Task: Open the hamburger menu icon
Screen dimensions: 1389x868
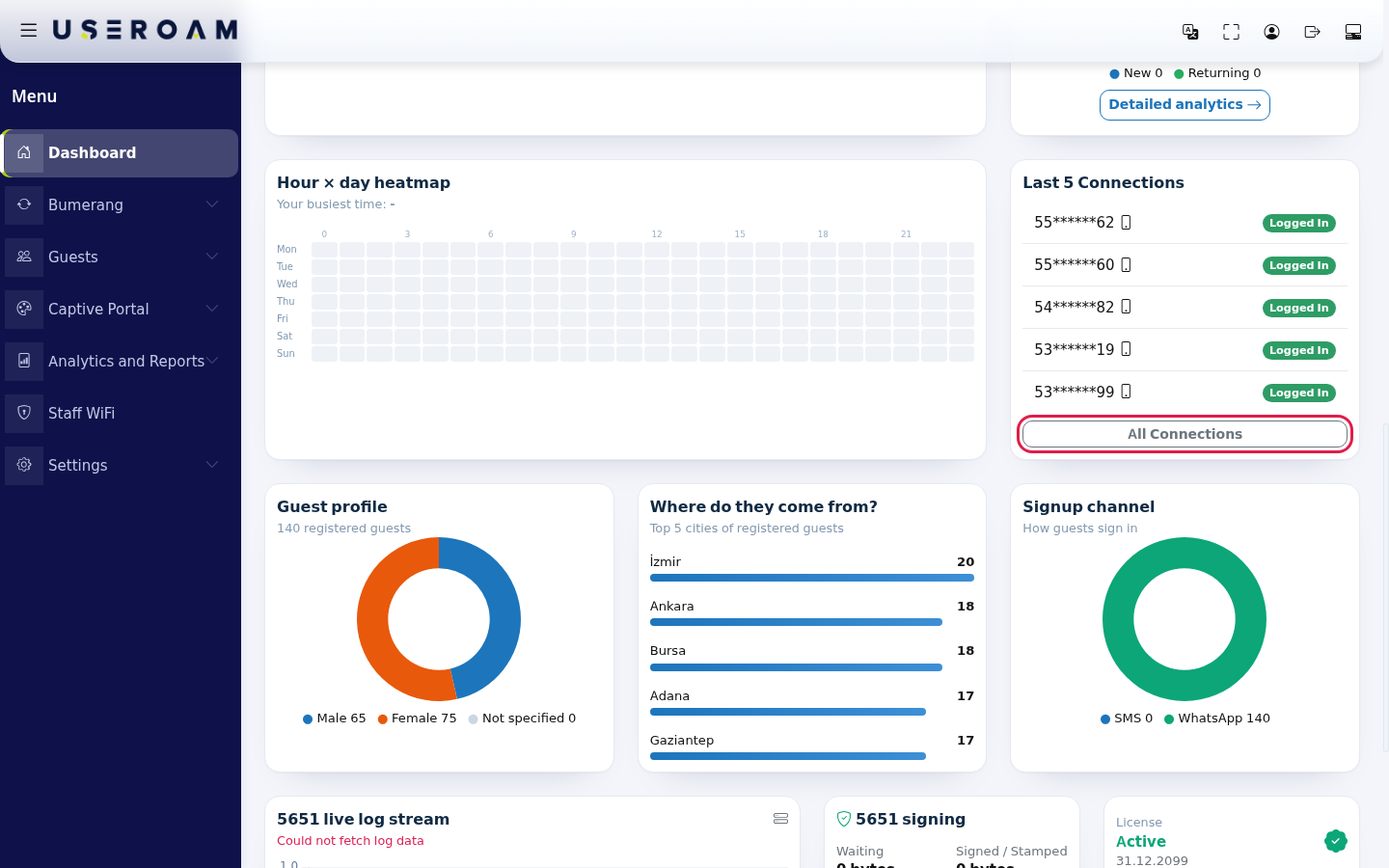Action: [x=29, y=30]
